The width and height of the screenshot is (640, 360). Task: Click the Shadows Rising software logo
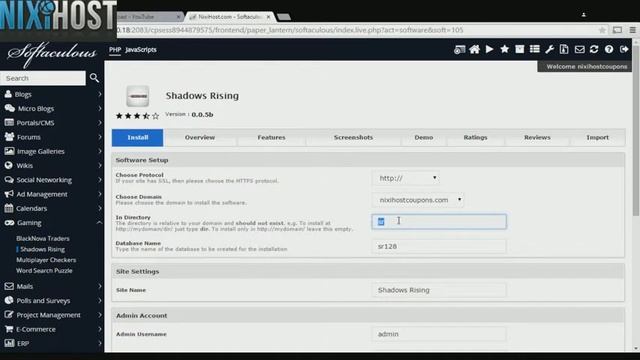click(x=138, y=96)
